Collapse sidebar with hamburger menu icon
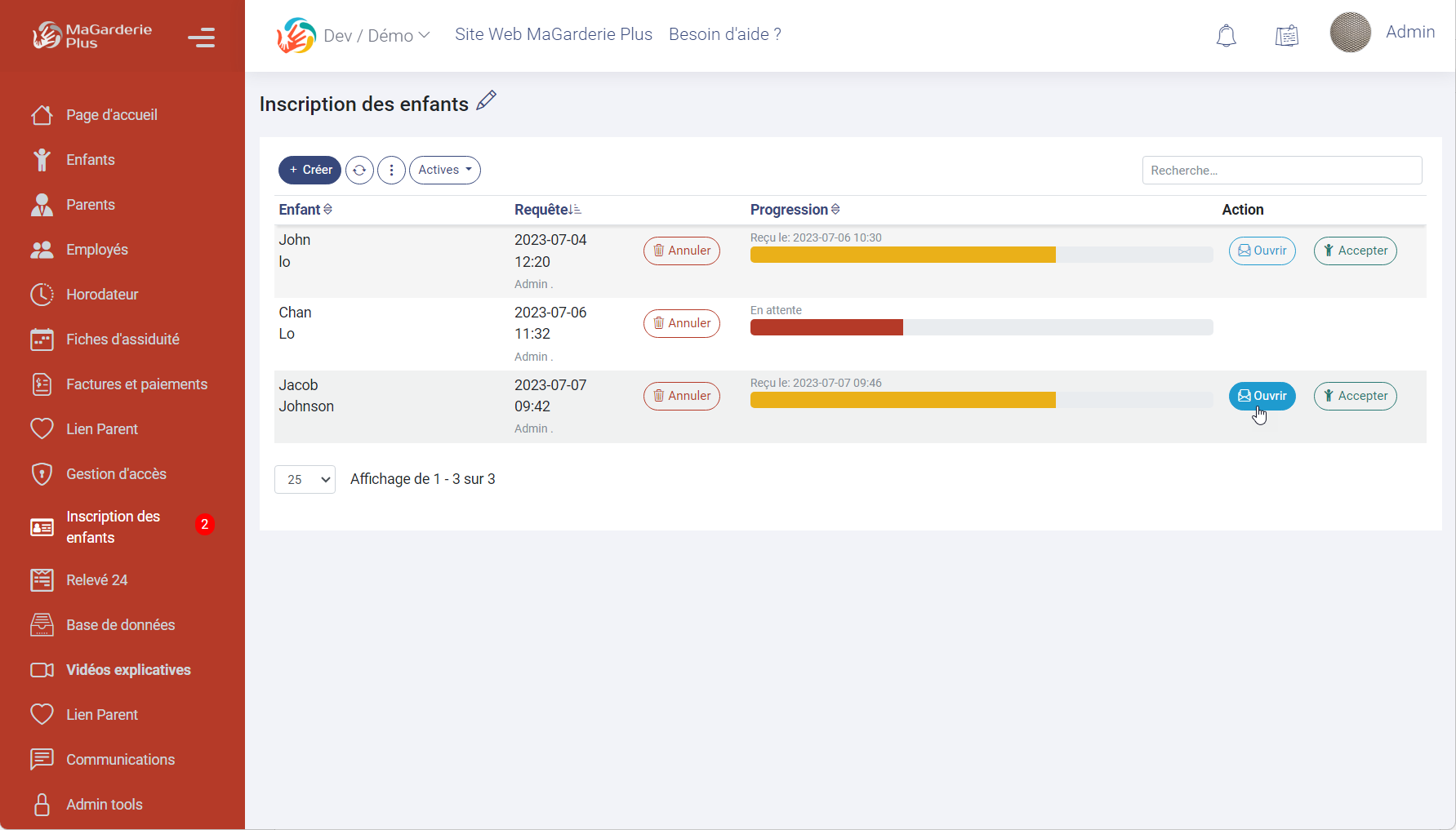 201,38
